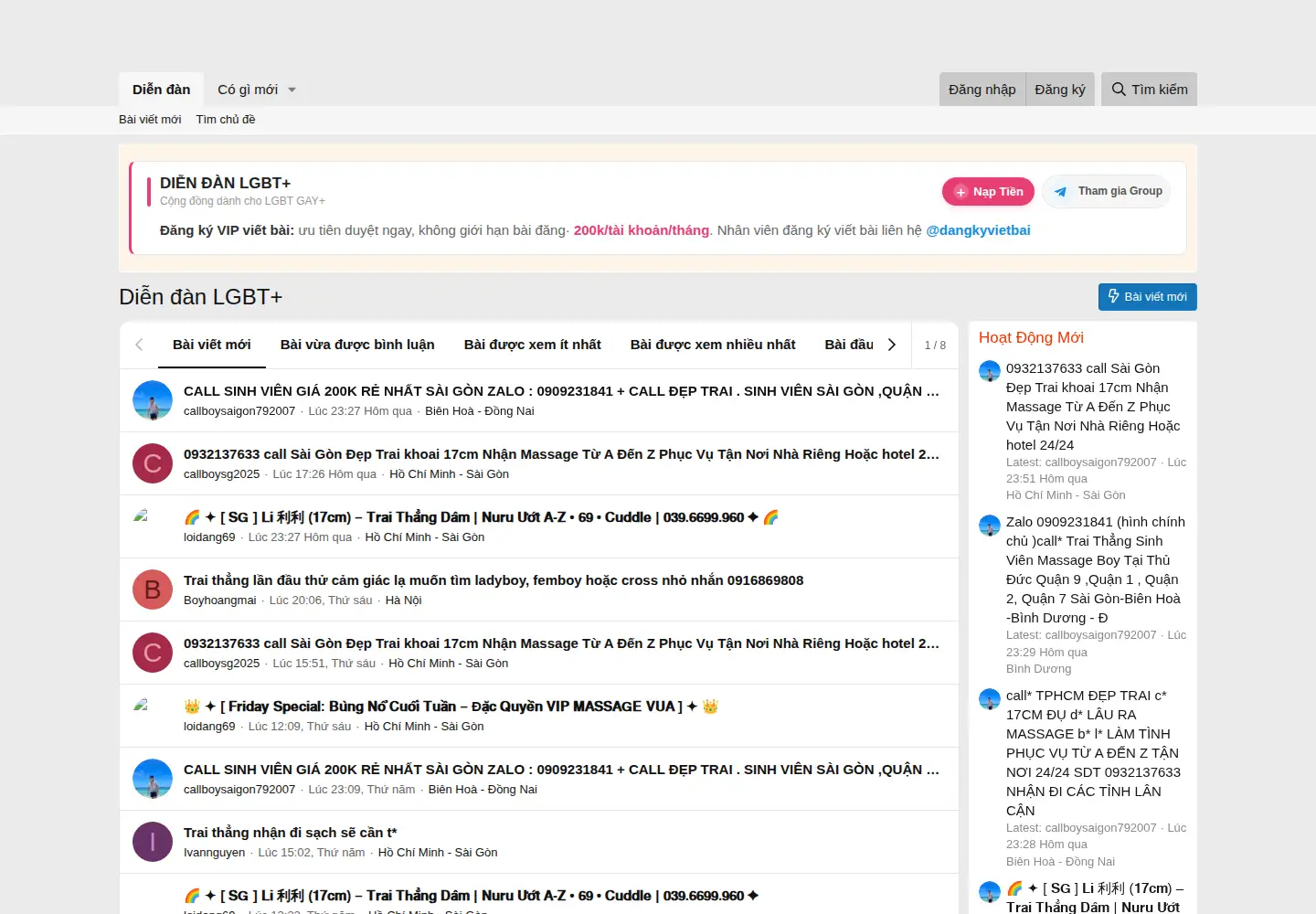Expand the Có gì mới dropdown arrow
This screenshot has width=1316, height=914.
tap(292, 90)
